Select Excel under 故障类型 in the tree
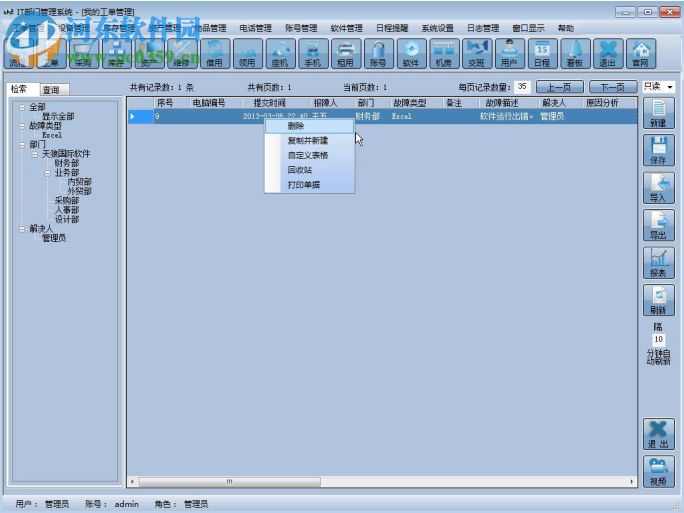This screenshot has width=684, height=513. [x=52, y=135]
